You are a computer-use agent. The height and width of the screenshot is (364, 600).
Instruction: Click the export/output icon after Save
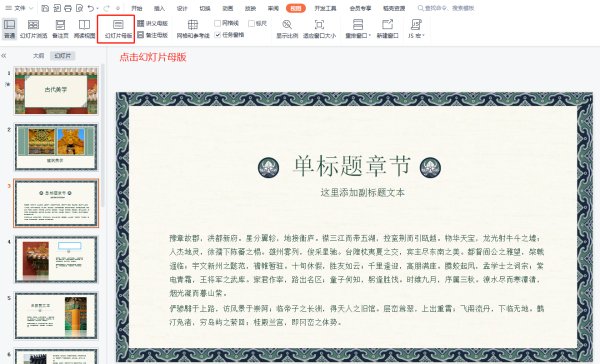click(x=57, y=8)
